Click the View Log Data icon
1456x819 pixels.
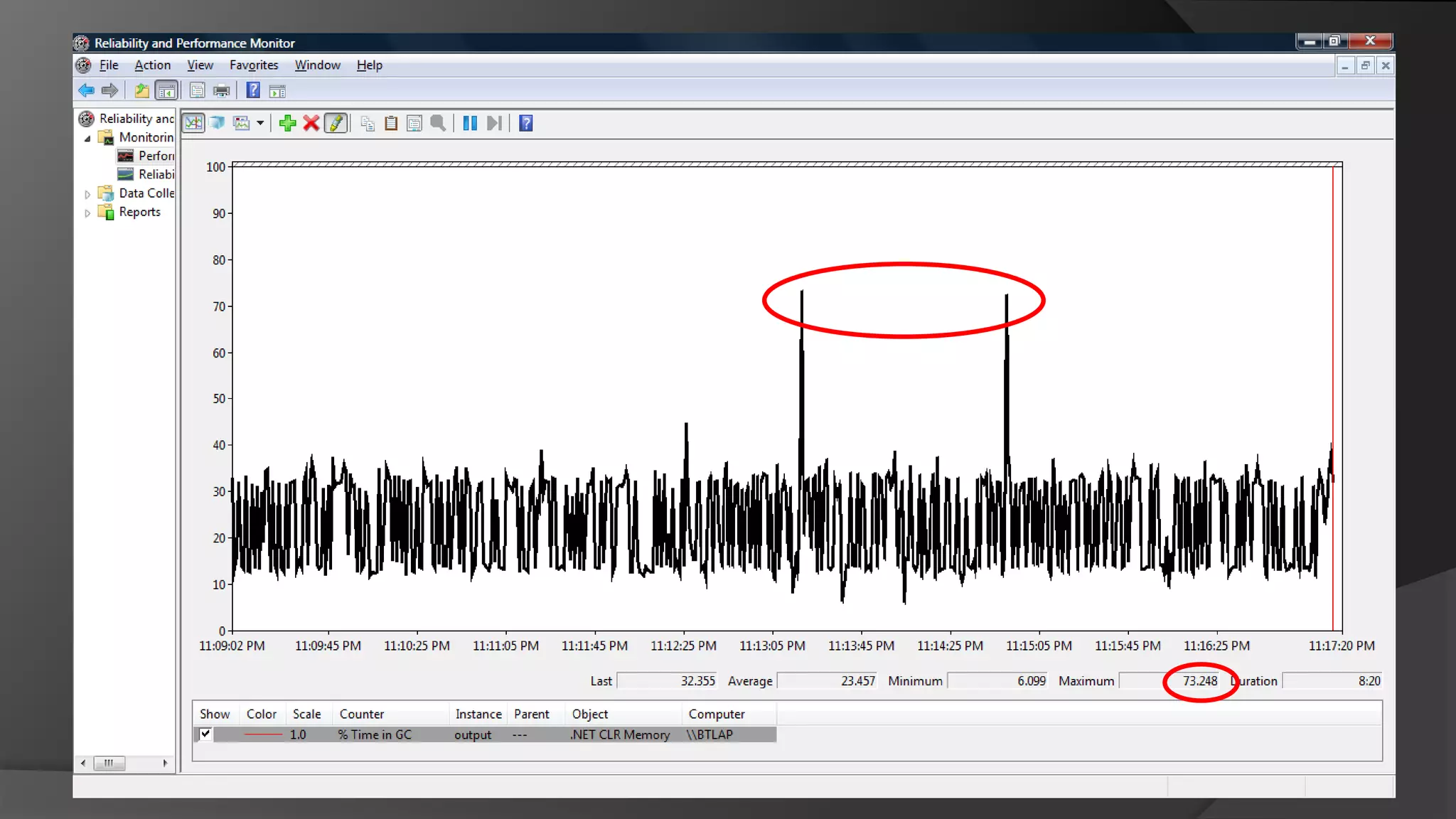(218, 123)
